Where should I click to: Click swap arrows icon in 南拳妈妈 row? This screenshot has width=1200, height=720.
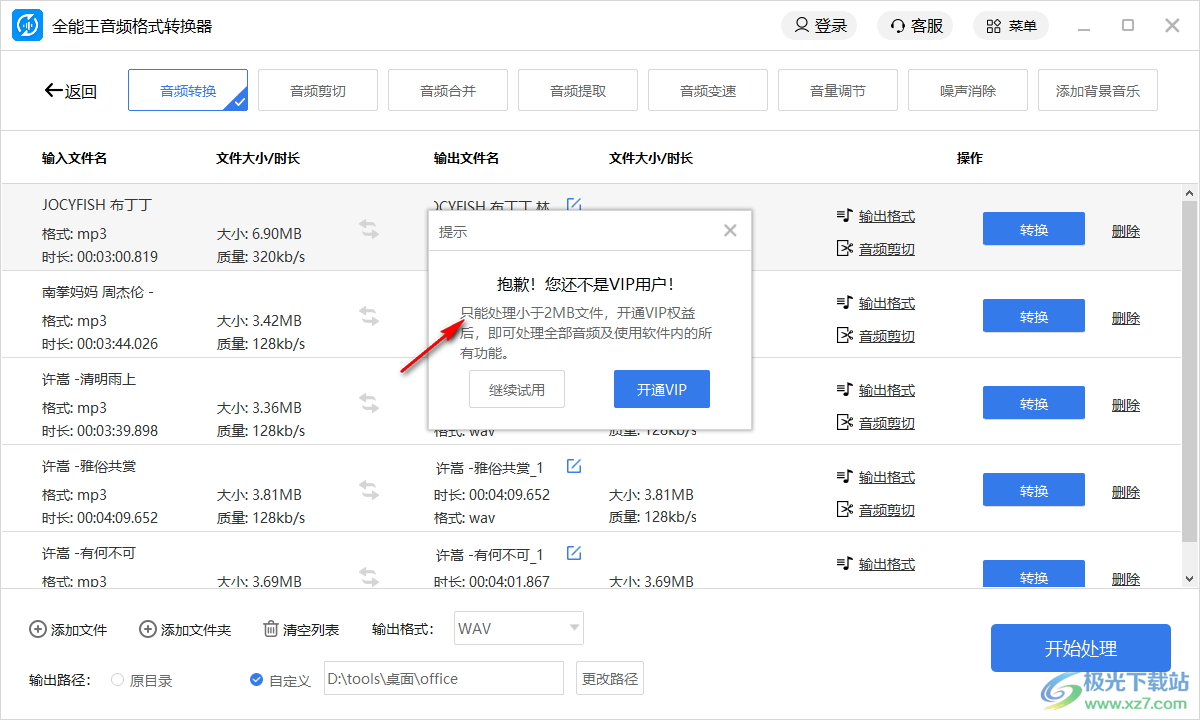click(x=369, y=316)
